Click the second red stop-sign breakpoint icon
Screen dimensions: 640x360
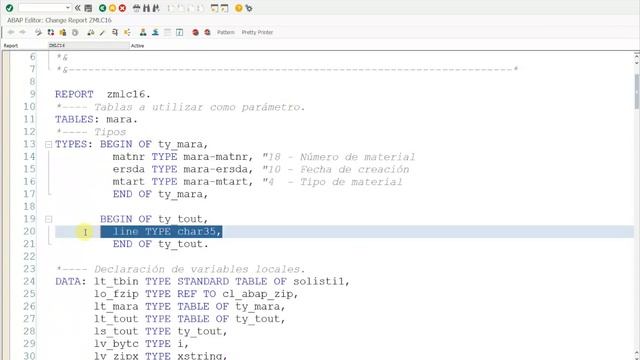point(207,32)
